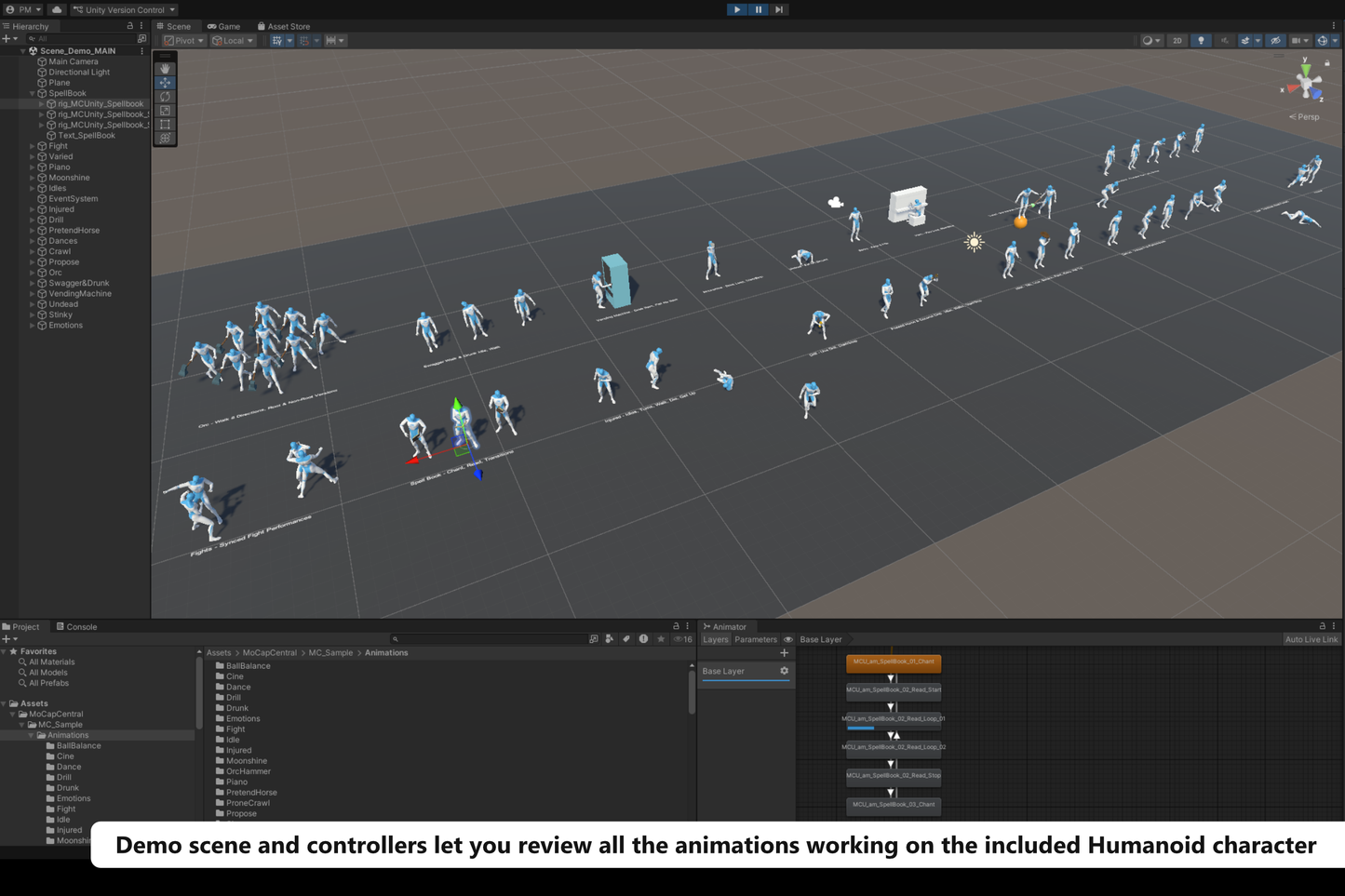1345x896 pixels.
Task: Toggle the scene lighting bulb icon
Action: [1201, 40]
